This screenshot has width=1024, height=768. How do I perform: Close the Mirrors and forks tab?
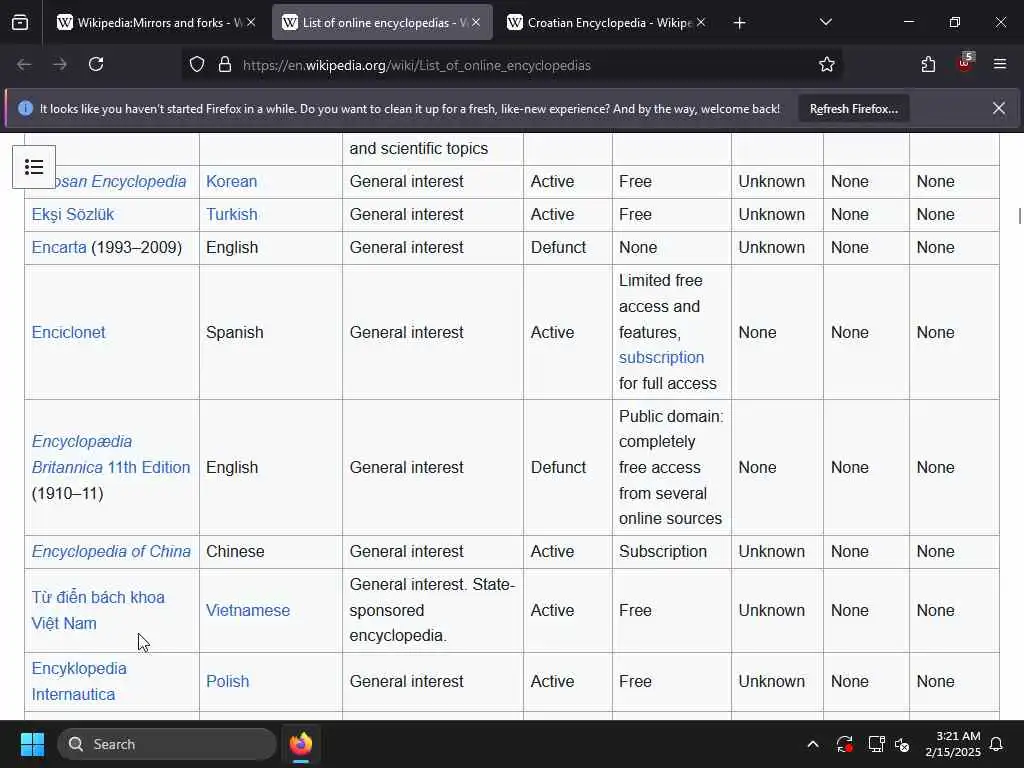click(251, 23)
